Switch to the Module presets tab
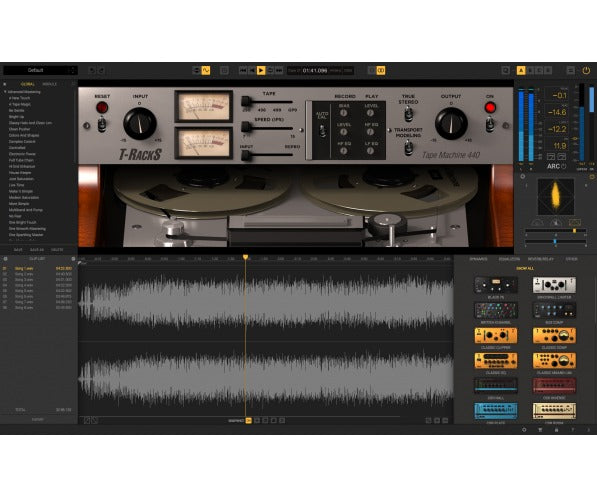The width and height of the screenshot is (597, 497). click(x=49, y=84)
